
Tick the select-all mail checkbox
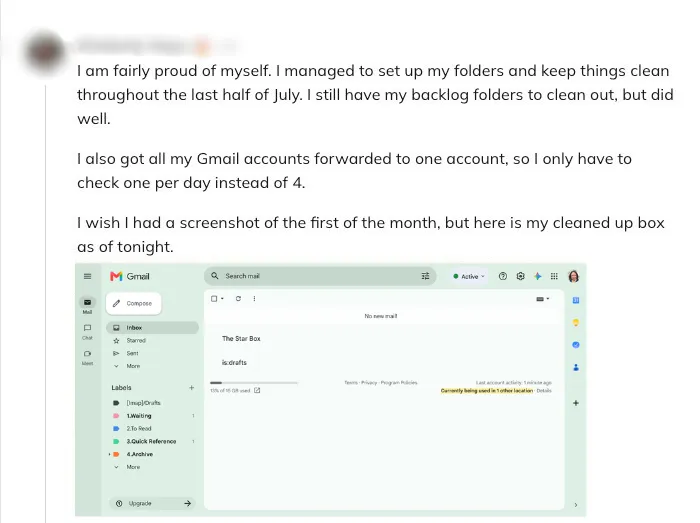[x=214, y=299]
